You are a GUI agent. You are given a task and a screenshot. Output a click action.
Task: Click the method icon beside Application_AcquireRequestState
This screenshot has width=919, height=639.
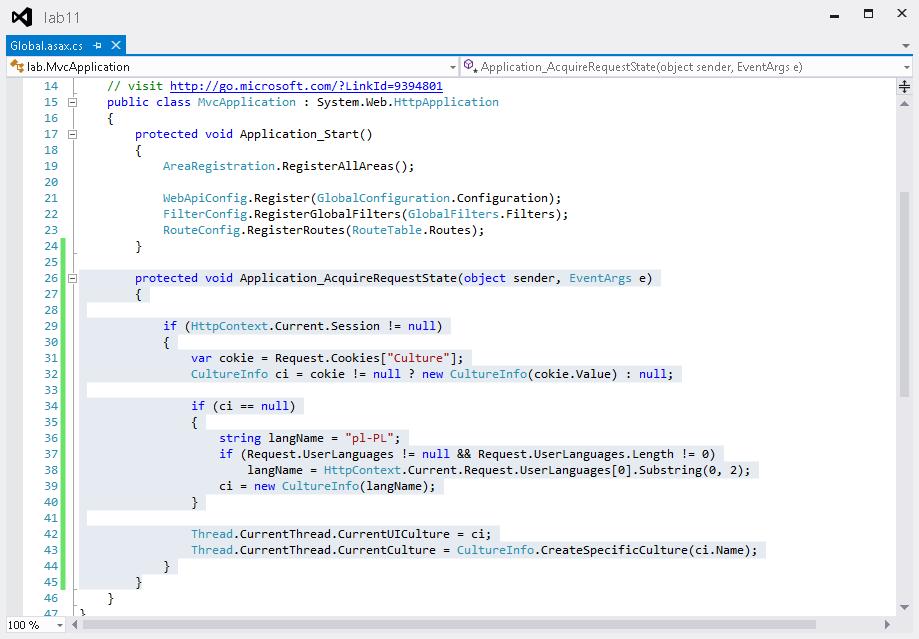click(x=470, y=66)
